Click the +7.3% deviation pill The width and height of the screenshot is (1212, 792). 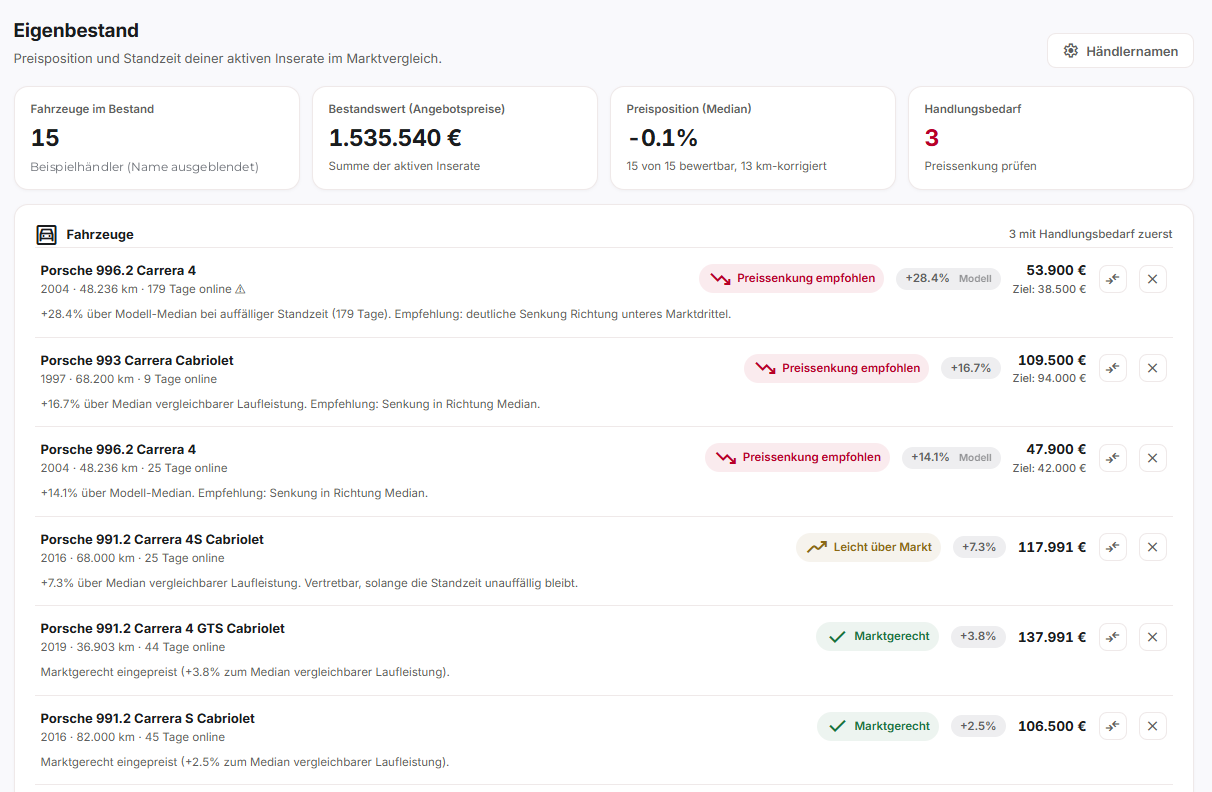pyautogui.click(x=979, y=547)
